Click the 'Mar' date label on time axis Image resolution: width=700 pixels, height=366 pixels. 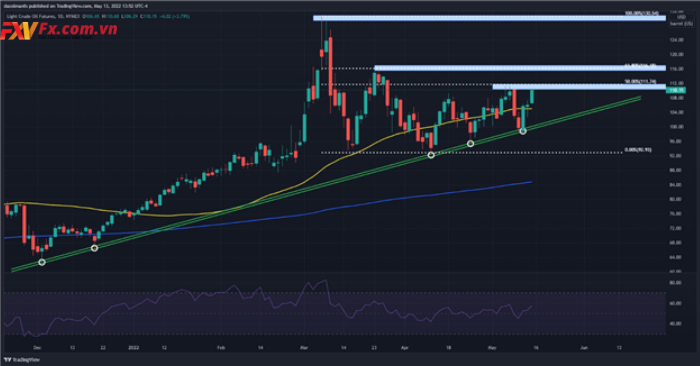pyautogui.click(x=304, y=348)
